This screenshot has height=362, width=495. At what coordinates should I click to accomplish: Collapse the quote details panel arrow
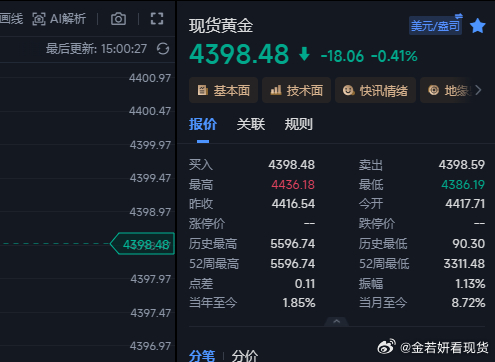coord(337,322)
